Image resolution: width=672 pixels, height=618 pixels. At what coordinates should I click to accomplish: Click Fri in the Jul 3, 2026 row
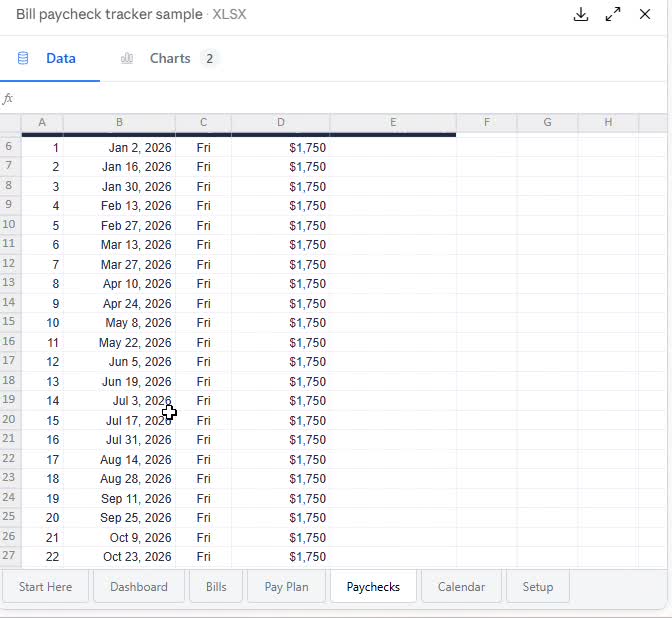click(x=203, y=401)
